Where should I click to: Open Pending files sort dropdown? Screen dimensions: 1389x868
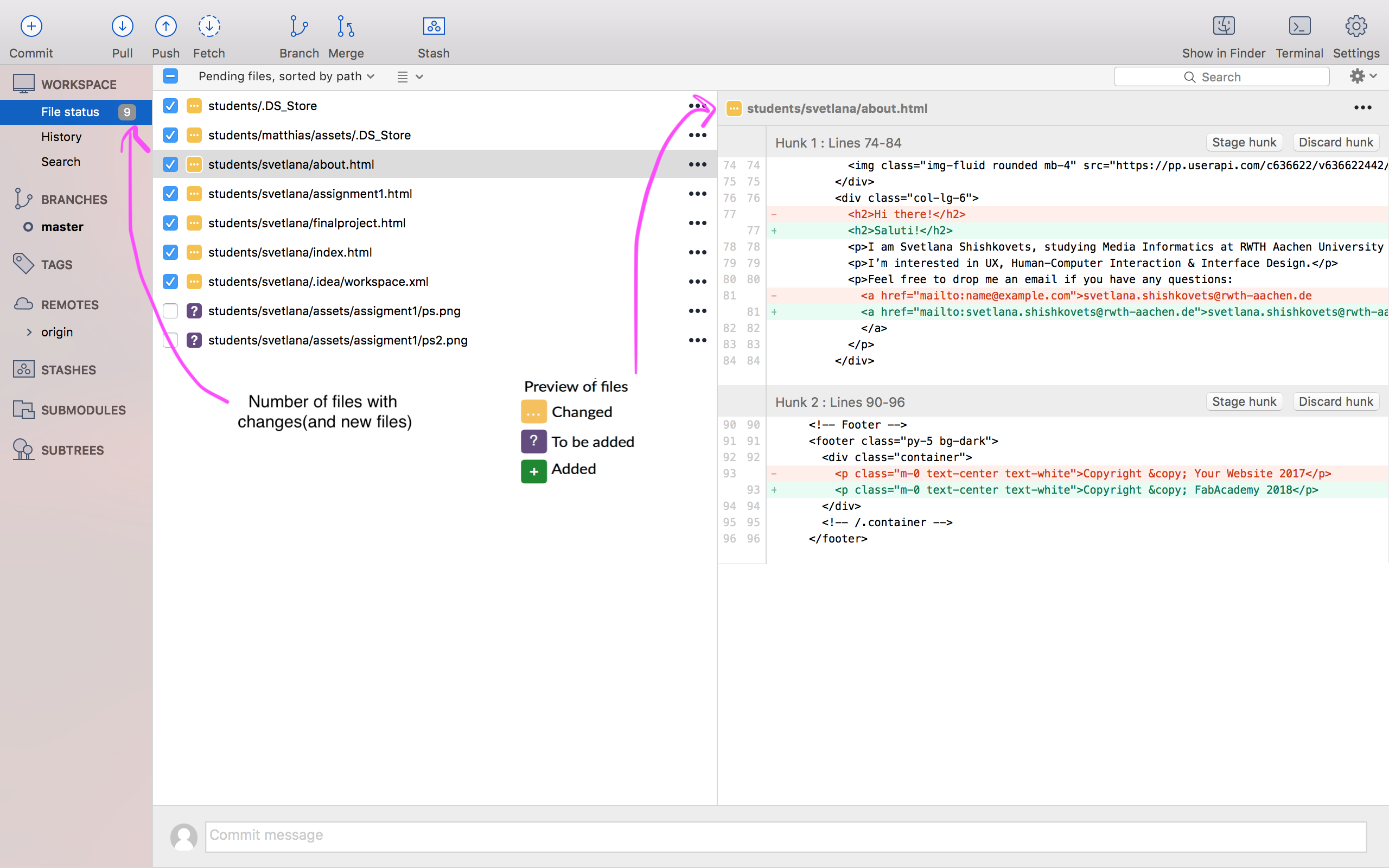click(286, 76)
